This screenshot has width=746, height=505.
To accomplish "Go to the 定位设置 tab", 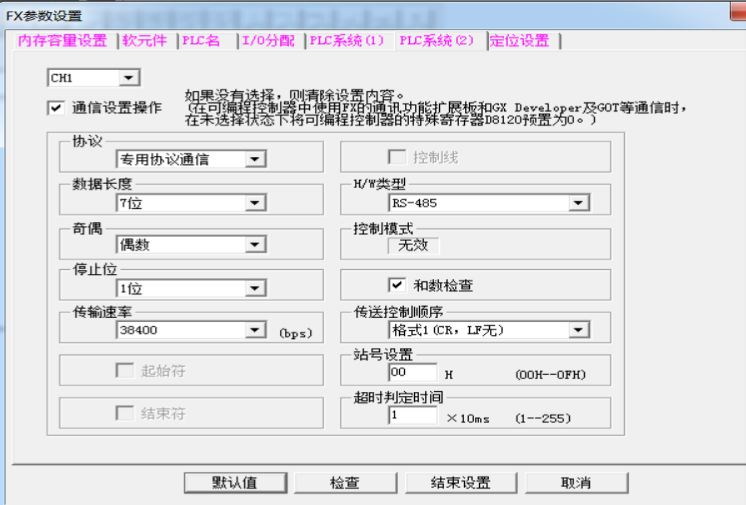I will [519, 41].
